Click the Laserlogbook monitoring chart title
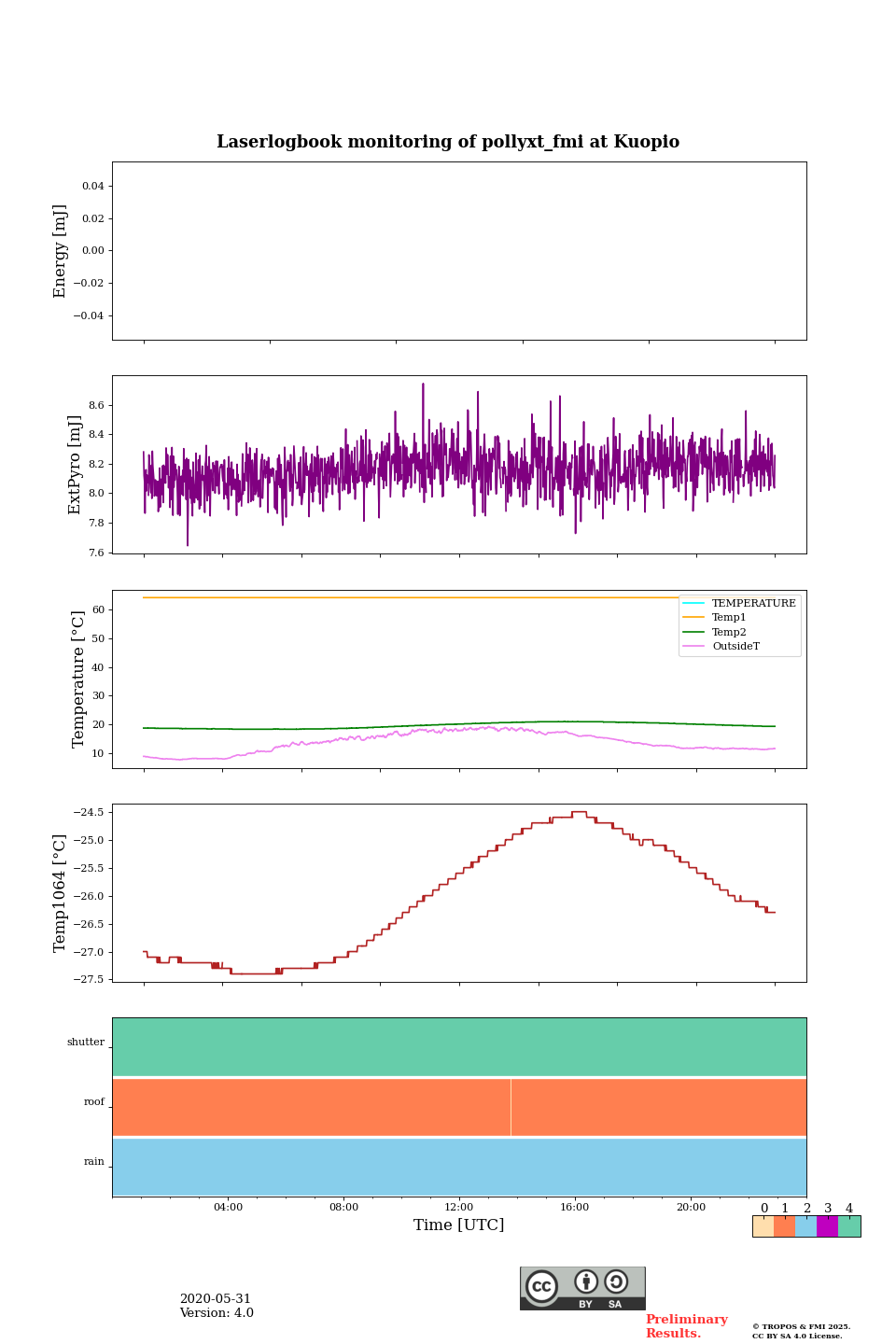Image resolution: width=896 pixels, height=1344 pixels. click(x=448, y=142)
